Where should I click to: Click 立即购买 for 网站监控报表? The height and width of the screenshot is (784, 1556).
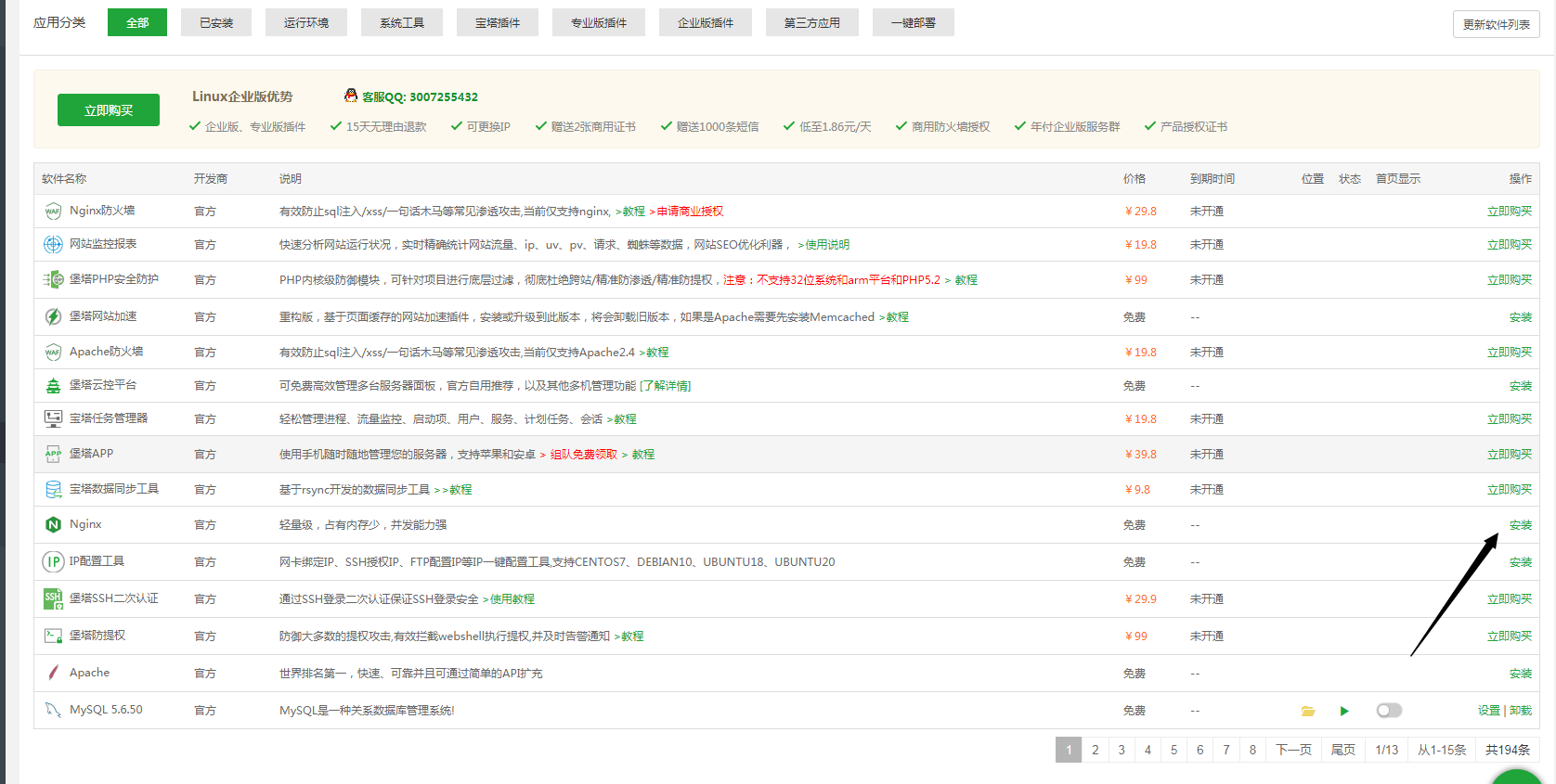(1510, 245)
